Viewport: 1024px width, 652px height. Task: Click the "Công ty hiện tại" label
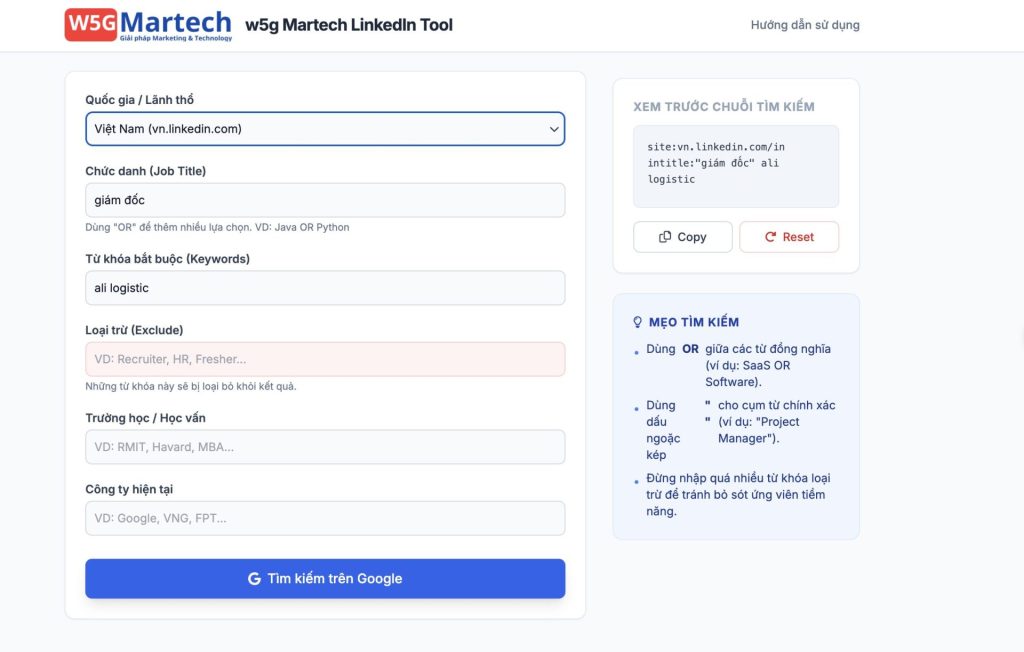[138, 489]
